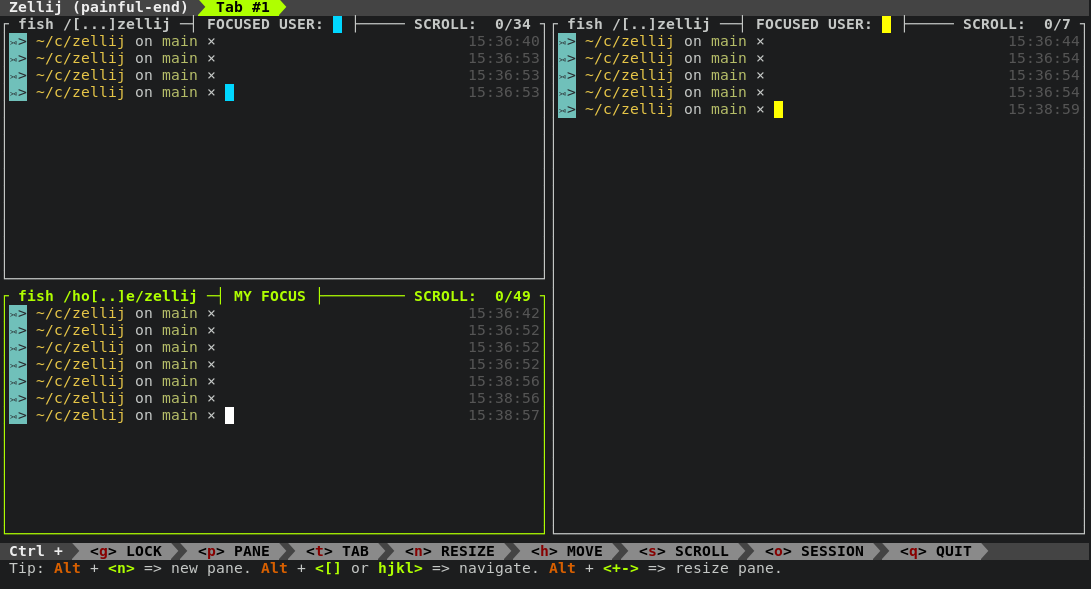Enable SCROLL mode from the status bar
This screenshot has width=1091, height=589.
684,550
